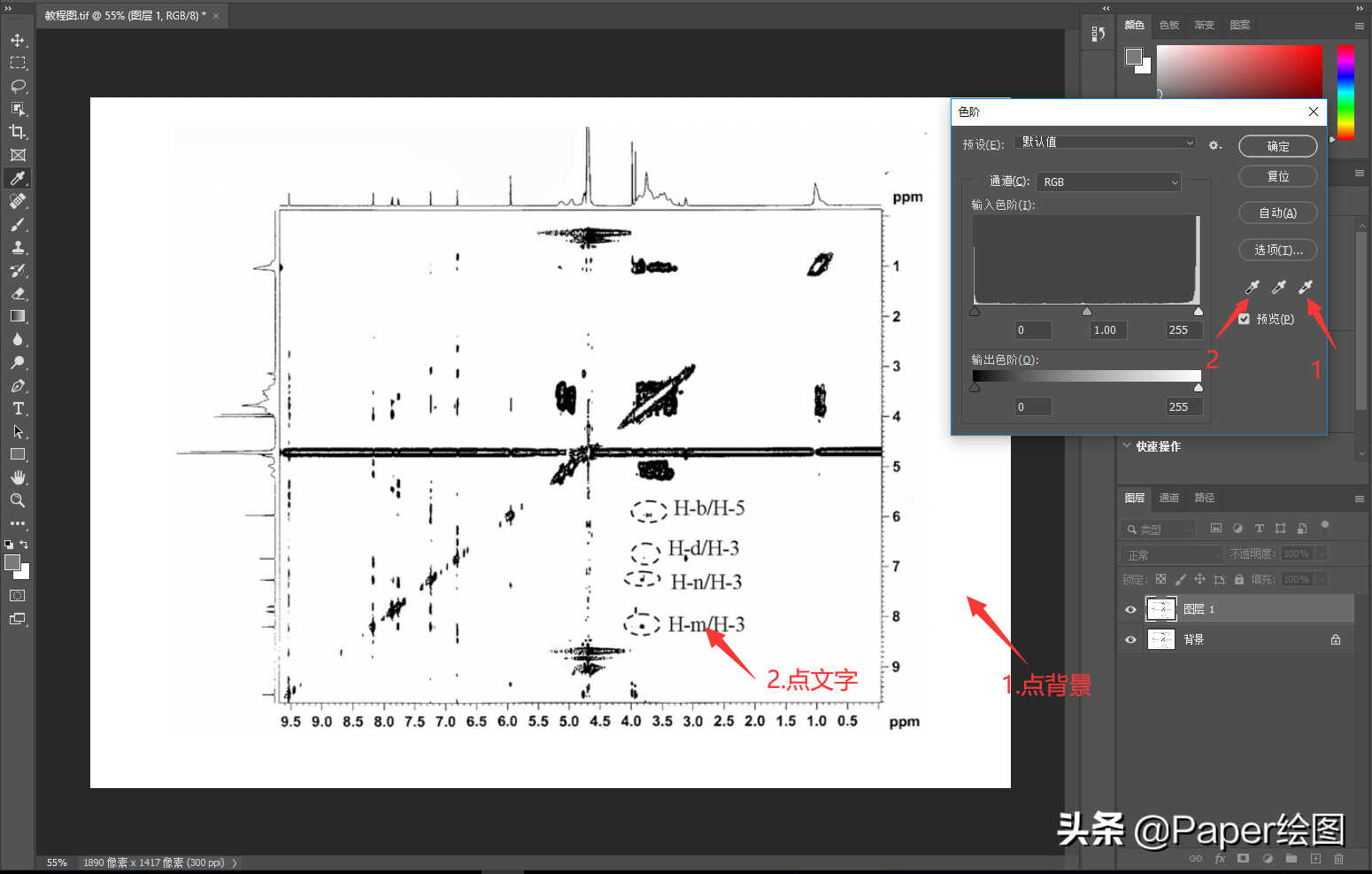
Task: Switch to the 图案 tab
Action: (1240, 25)
